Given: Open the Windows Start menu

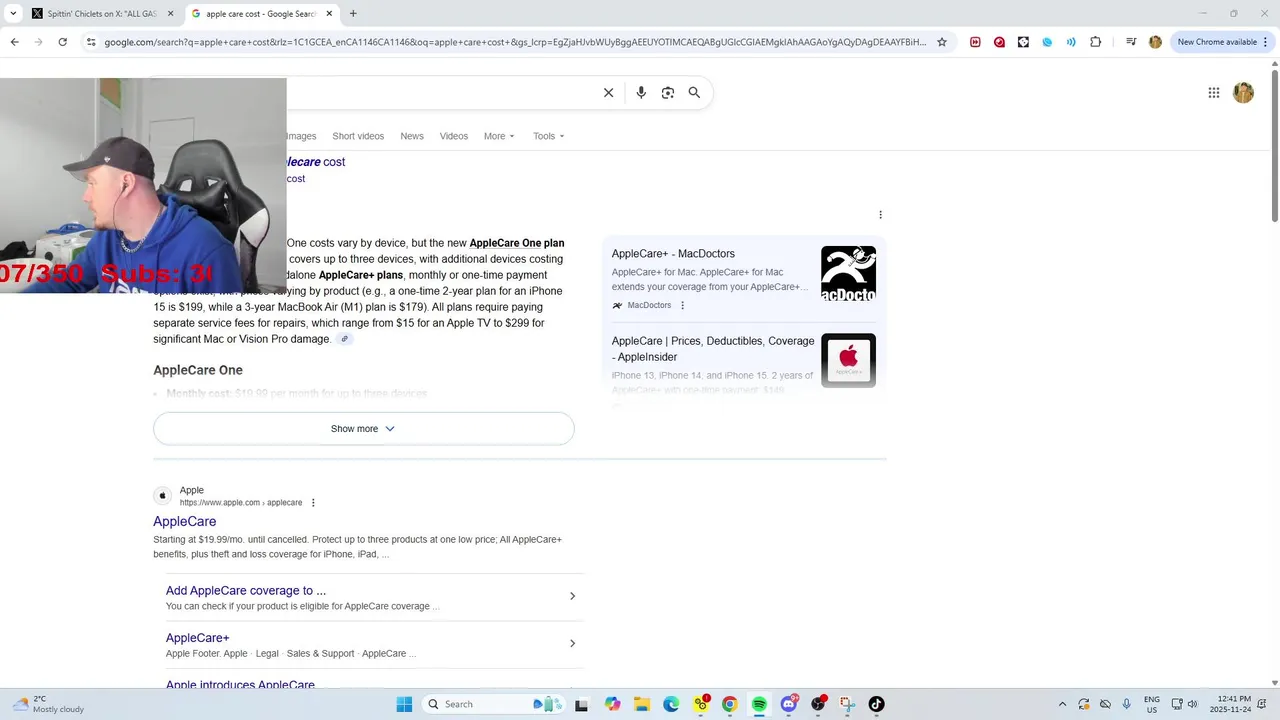Looking at the screenshot, I should (404, 704).
